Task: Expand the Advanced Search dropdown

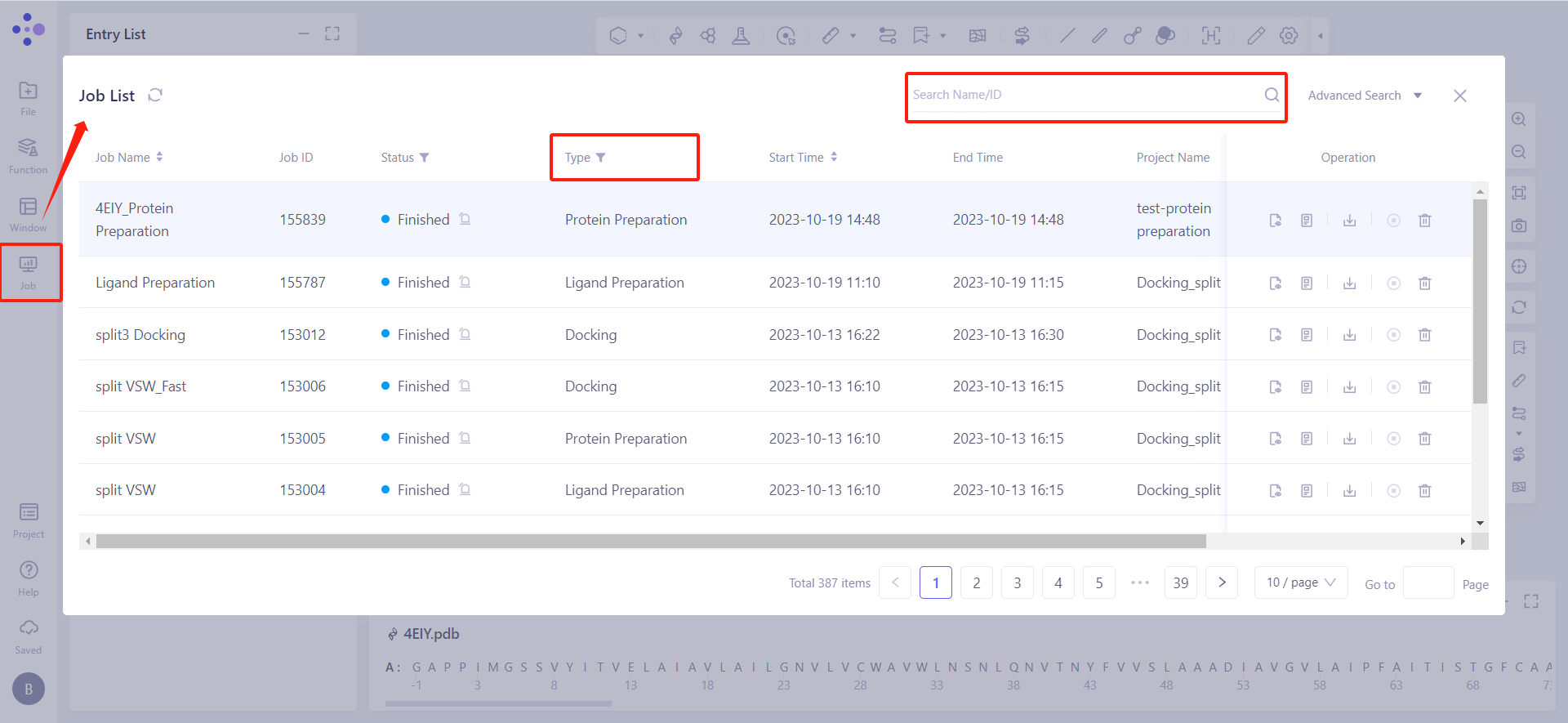Action: pos(1364,96)
